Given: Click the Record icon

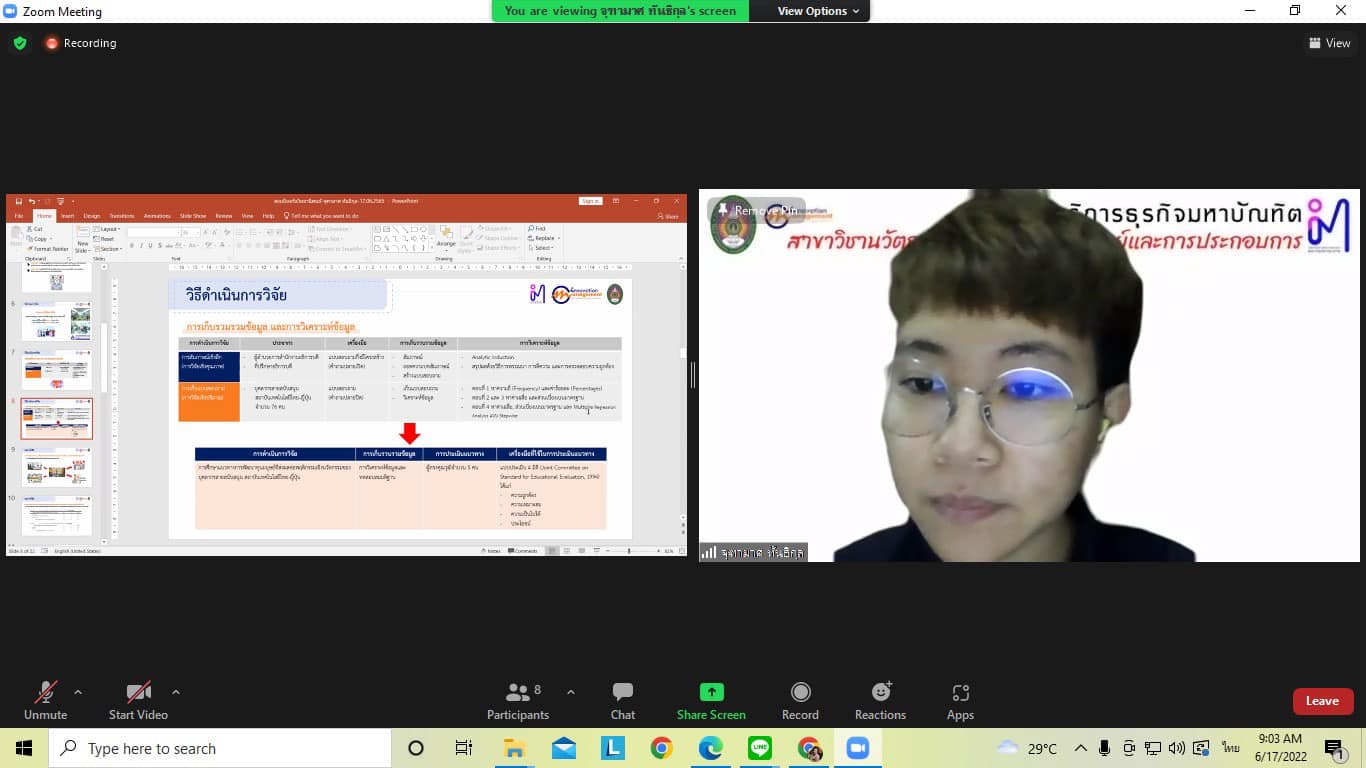Looking at the screenshot, I should click(x=800, y=692).
